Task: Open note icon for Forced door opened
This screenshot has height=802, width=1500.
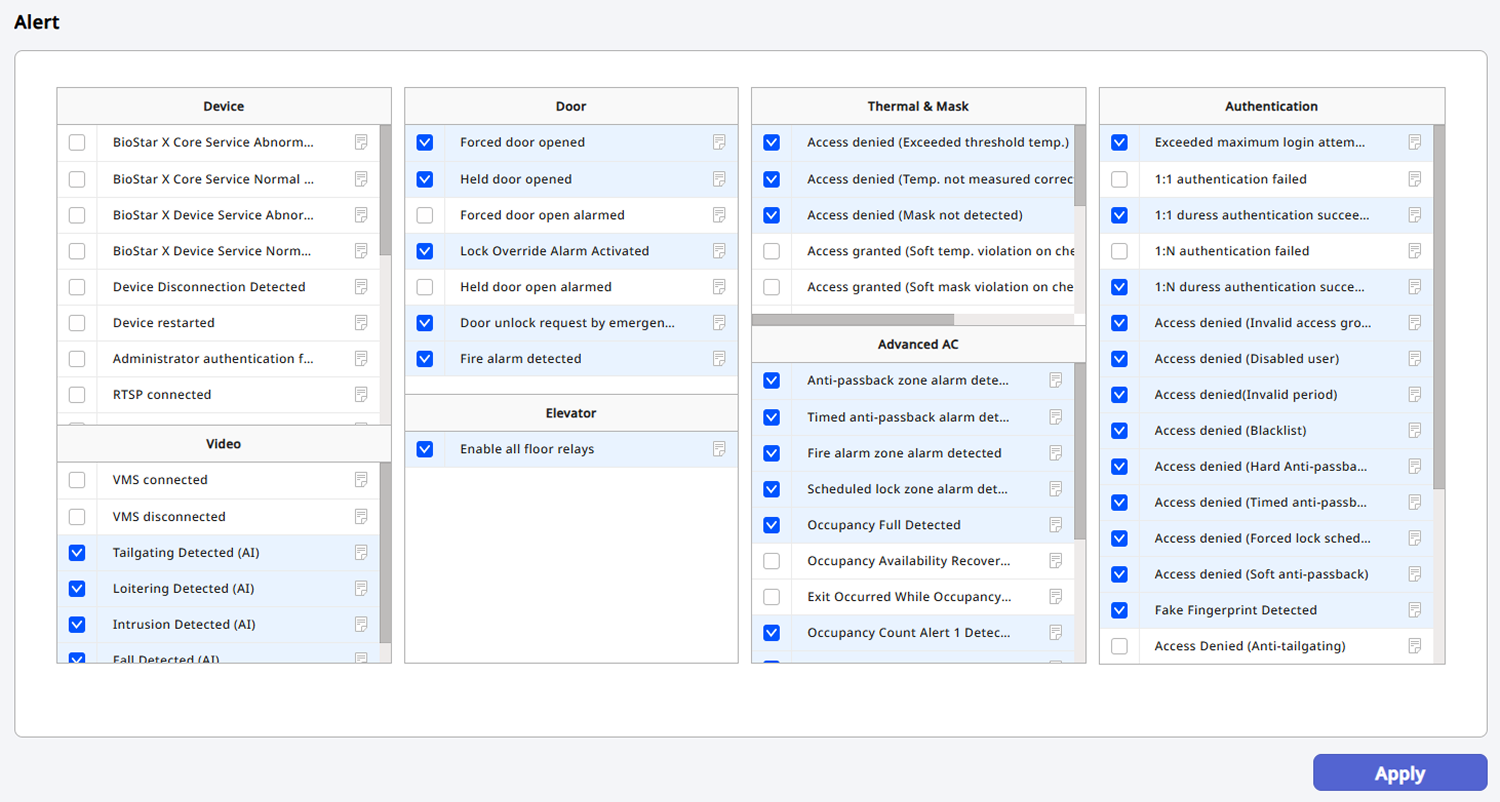Action: [x=719, y=143]
